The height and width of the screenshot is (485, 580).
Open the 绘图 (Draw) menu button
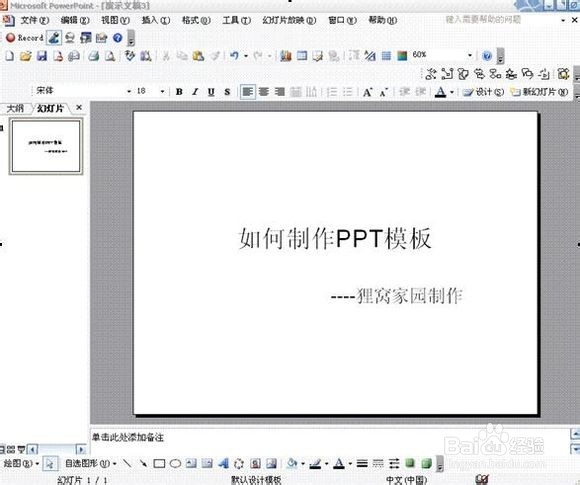(21, 463)
